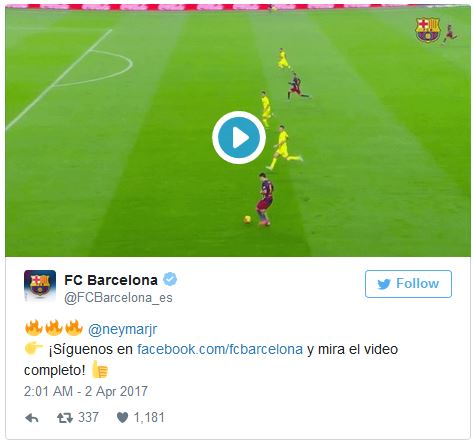Click the three fire emojis

(54, 328)
